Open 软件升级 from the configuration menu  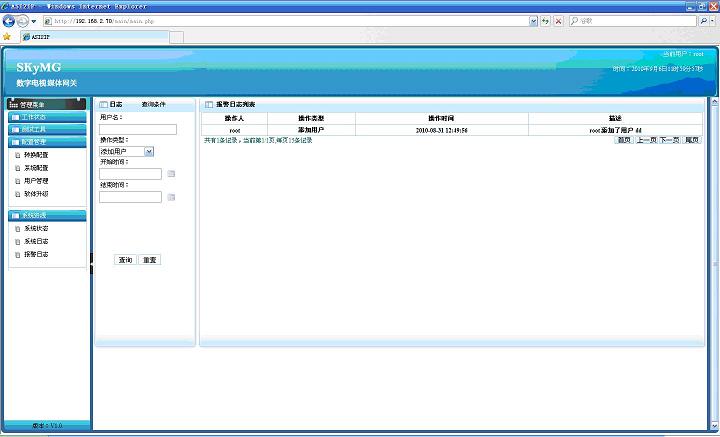(36, 194)
